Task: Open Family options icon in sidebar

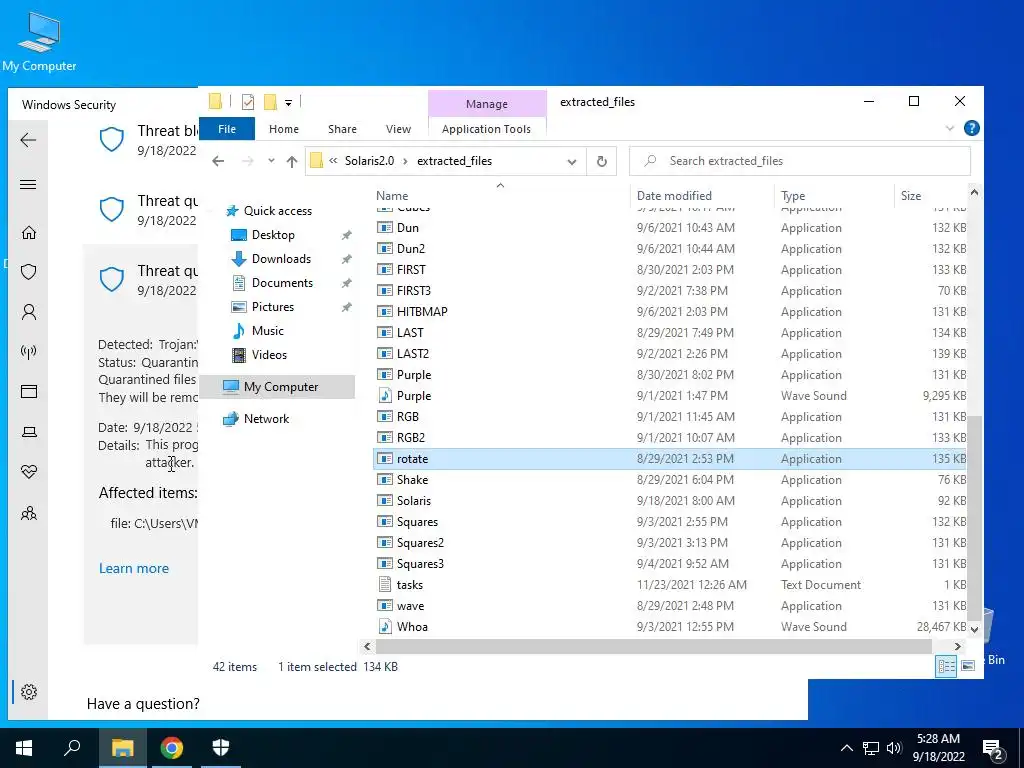Action: 29,513
